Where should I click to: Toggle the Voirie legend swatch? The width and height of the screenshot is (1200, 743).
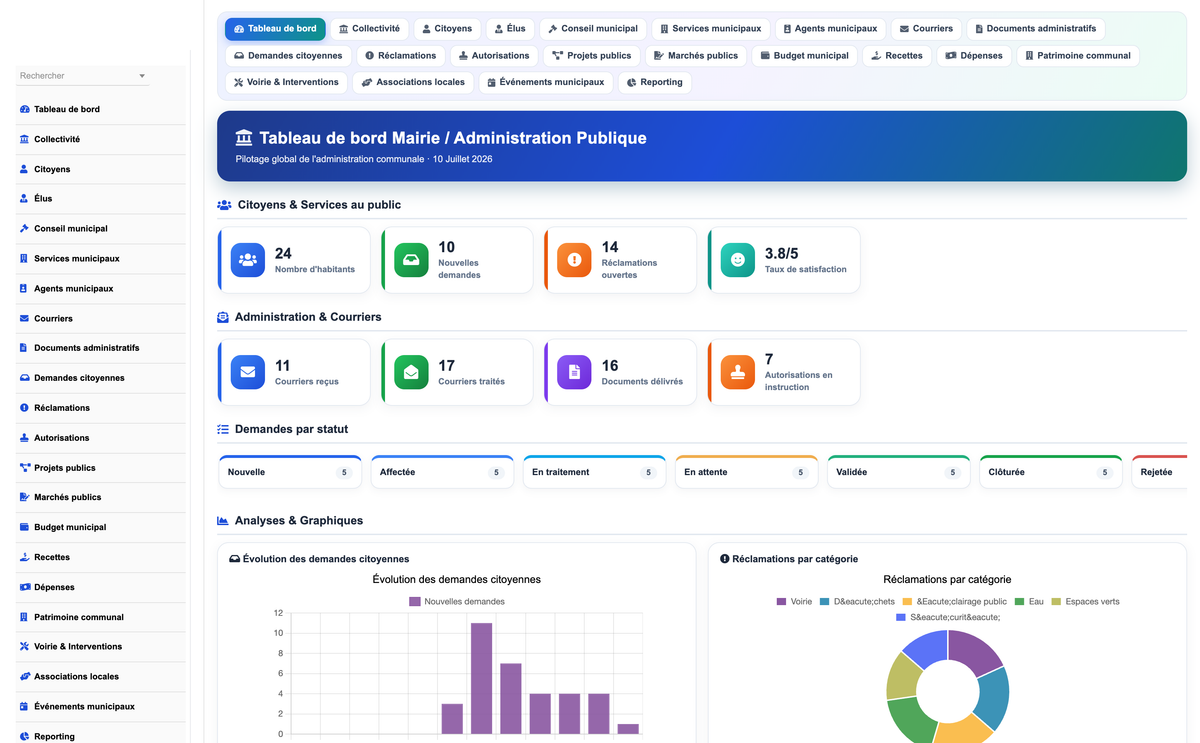(781, 602)
